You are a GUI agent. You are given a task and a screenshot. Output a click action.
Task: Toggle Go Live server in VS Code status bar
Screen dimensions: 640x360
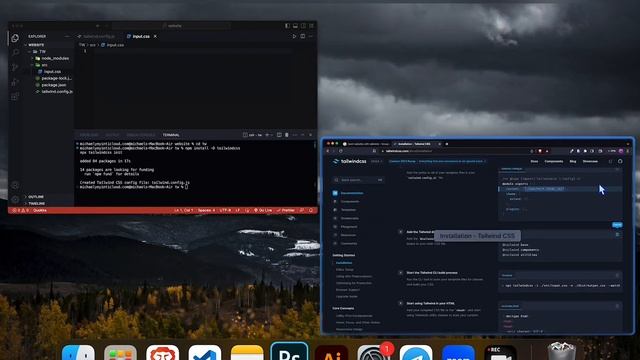pyautogui.click(x=263, y=211)
